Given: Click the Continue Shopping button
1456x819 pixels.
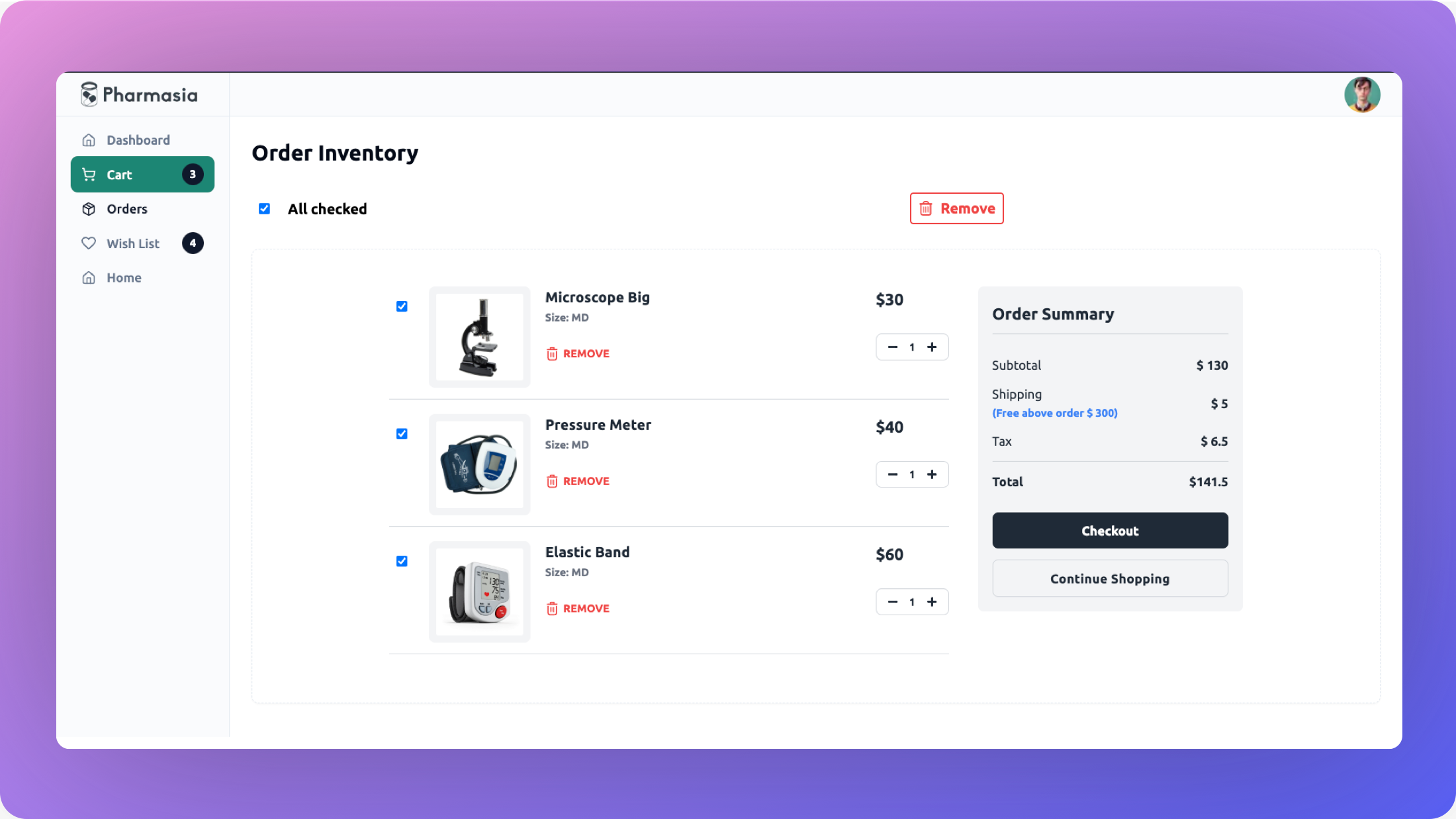Looking at the screenshot, I should tap(1110, 578).
